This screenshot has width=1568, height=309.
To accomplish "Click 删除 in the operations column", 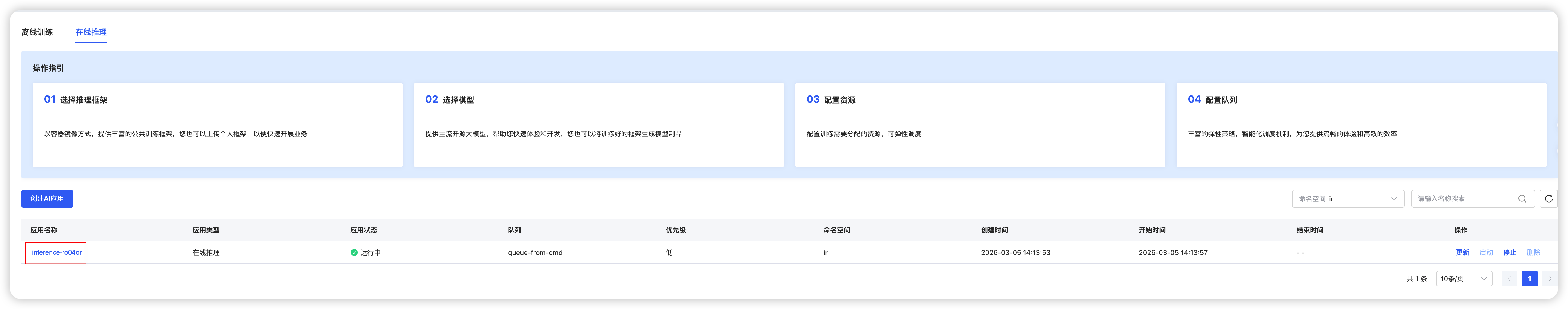I will click(1533, 252).
